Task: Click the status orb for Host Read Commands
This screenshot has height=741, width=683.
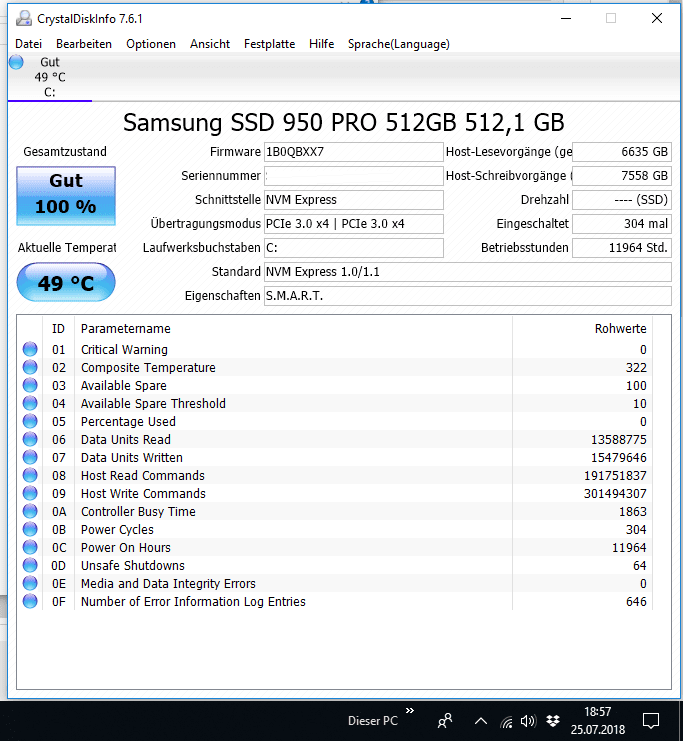Action: click(30, 475)
